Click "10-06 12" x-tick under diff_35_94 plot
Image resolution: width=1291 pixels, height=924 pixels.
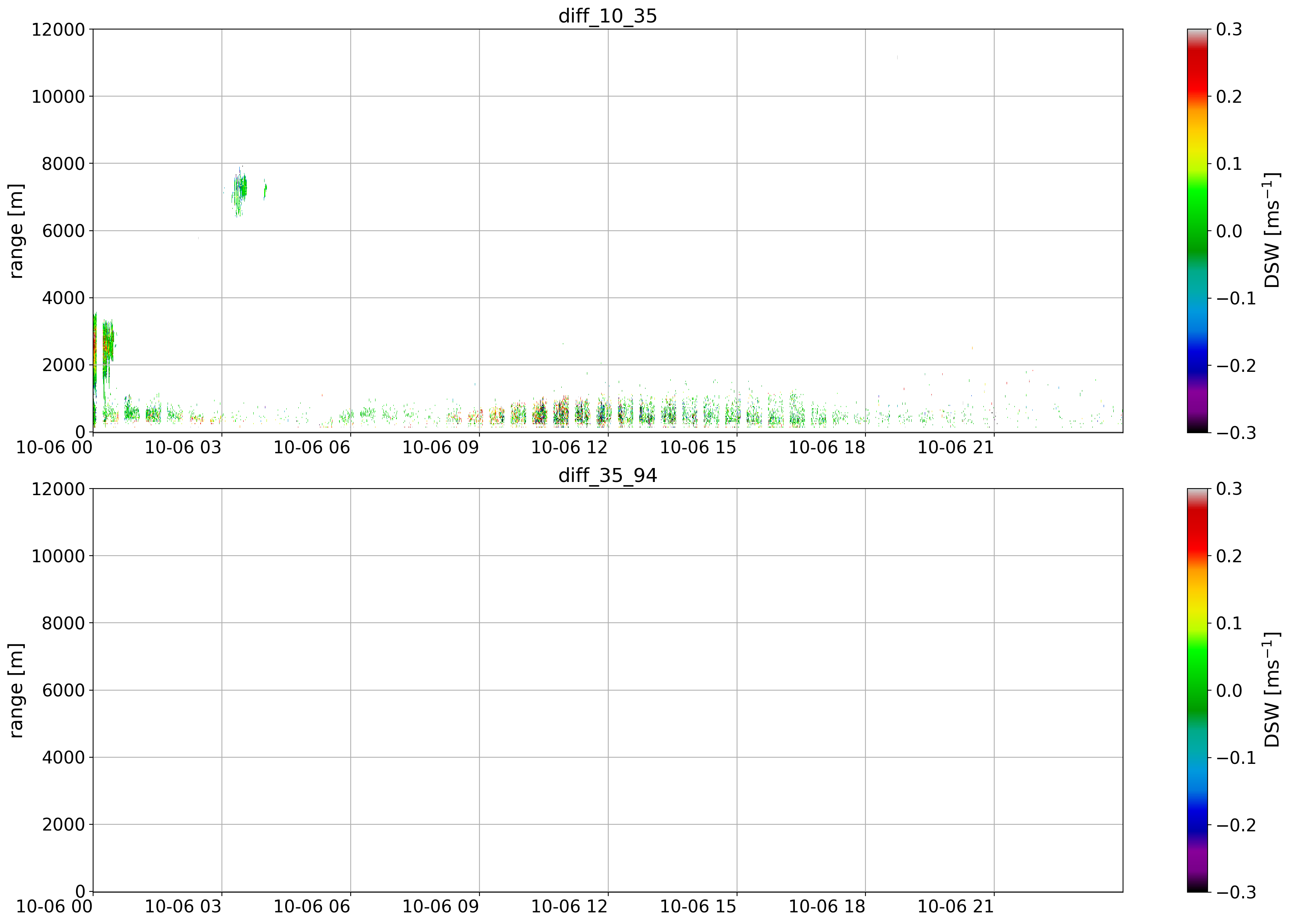pos(569,907)
